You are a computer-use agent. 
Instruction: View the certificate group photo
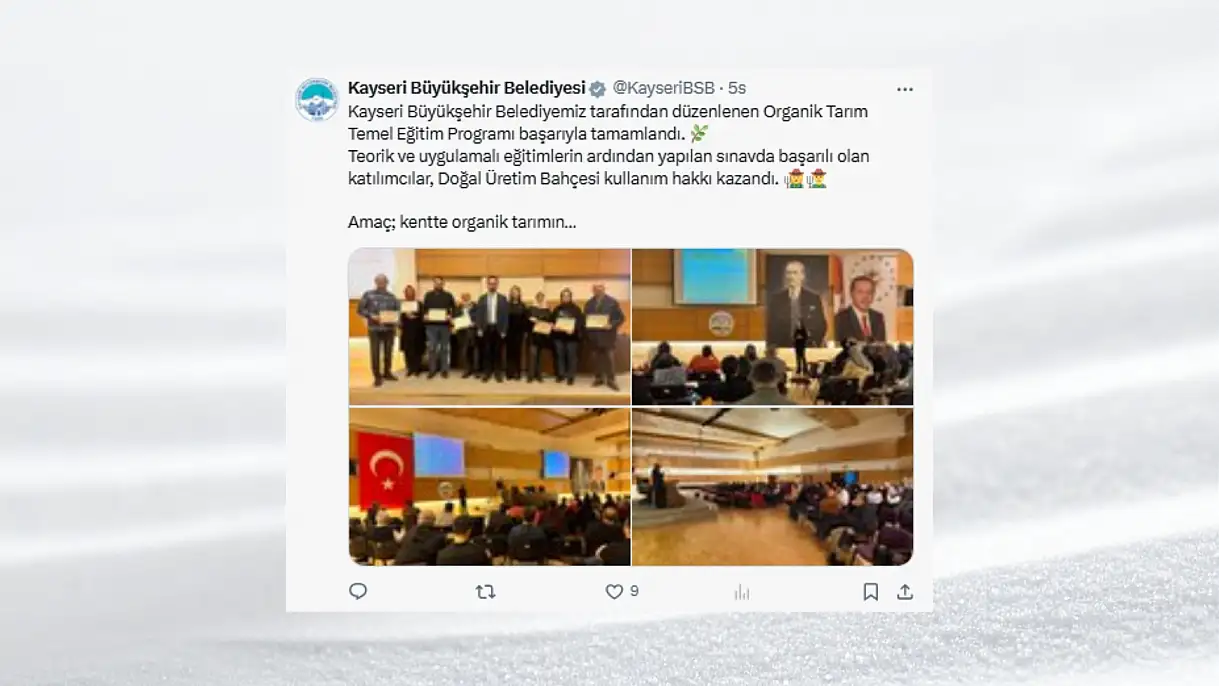point(489,326)
